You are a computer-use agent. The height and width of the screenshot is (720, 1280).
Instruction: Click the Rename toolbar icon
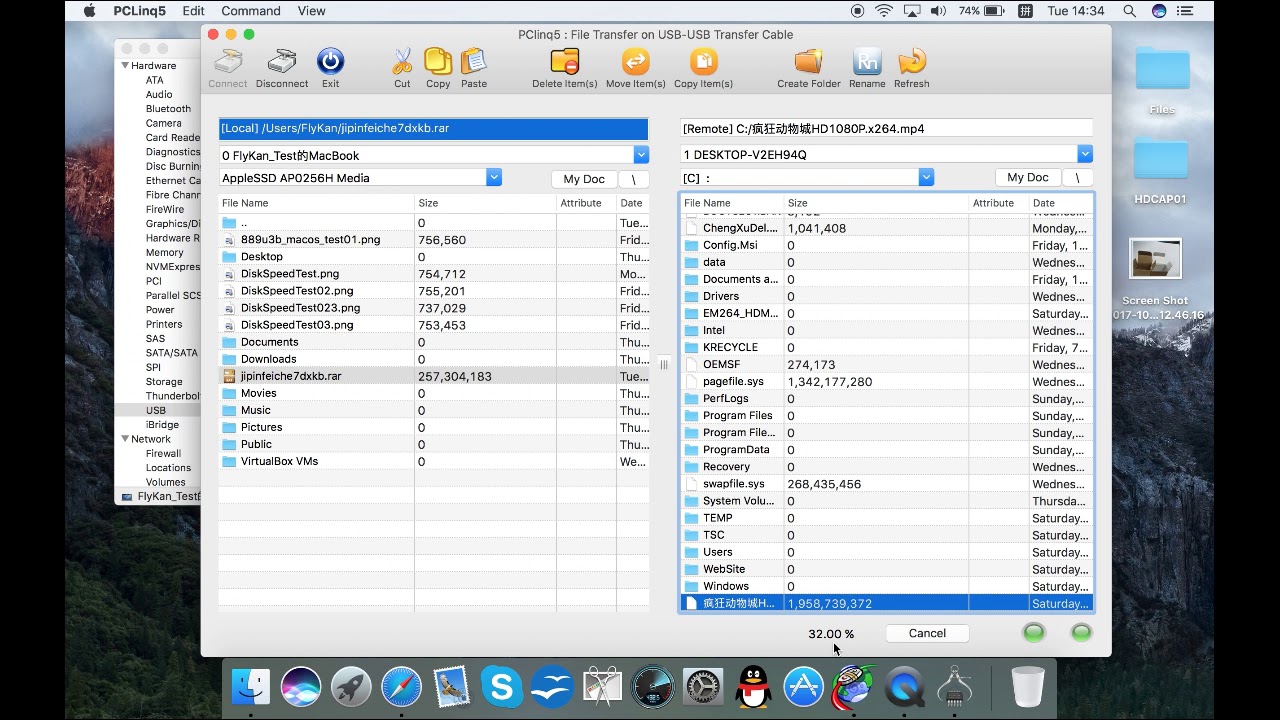[867, 62]
